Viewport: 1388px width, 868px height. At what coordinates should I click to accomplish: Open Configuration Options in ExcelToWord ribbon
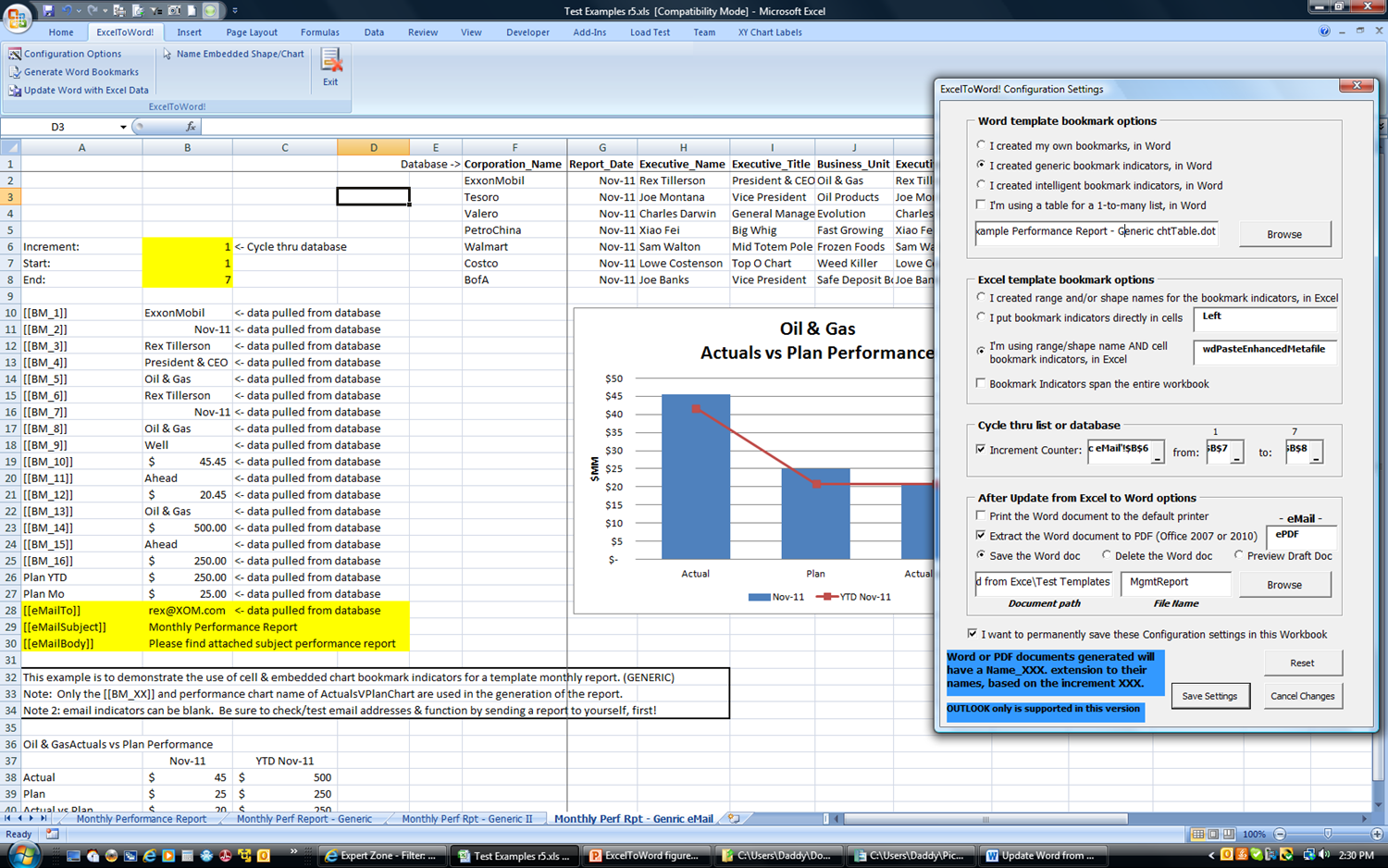(x=65, y=54)
